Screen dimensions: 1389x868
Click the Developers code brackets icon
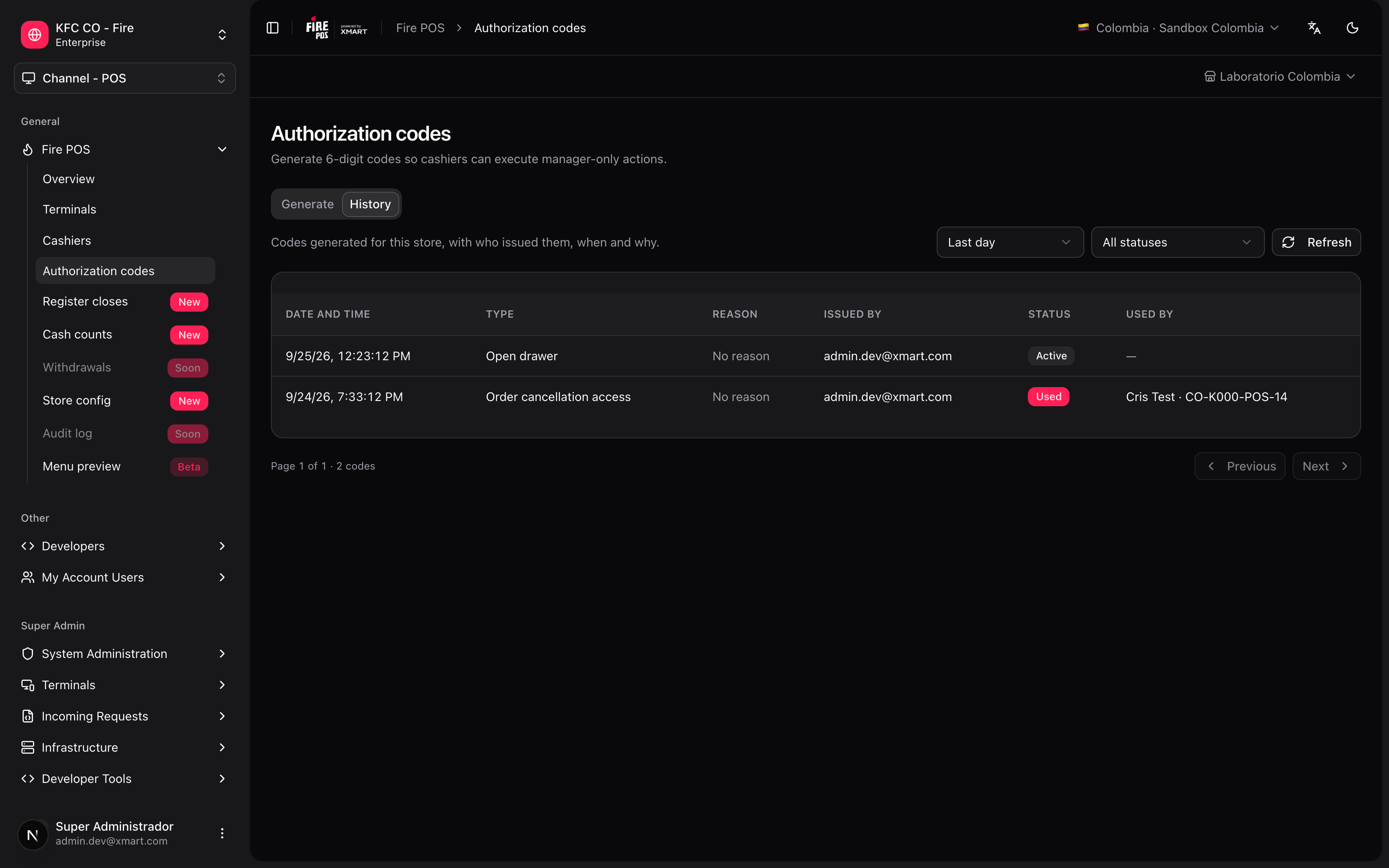pos(27,546)
